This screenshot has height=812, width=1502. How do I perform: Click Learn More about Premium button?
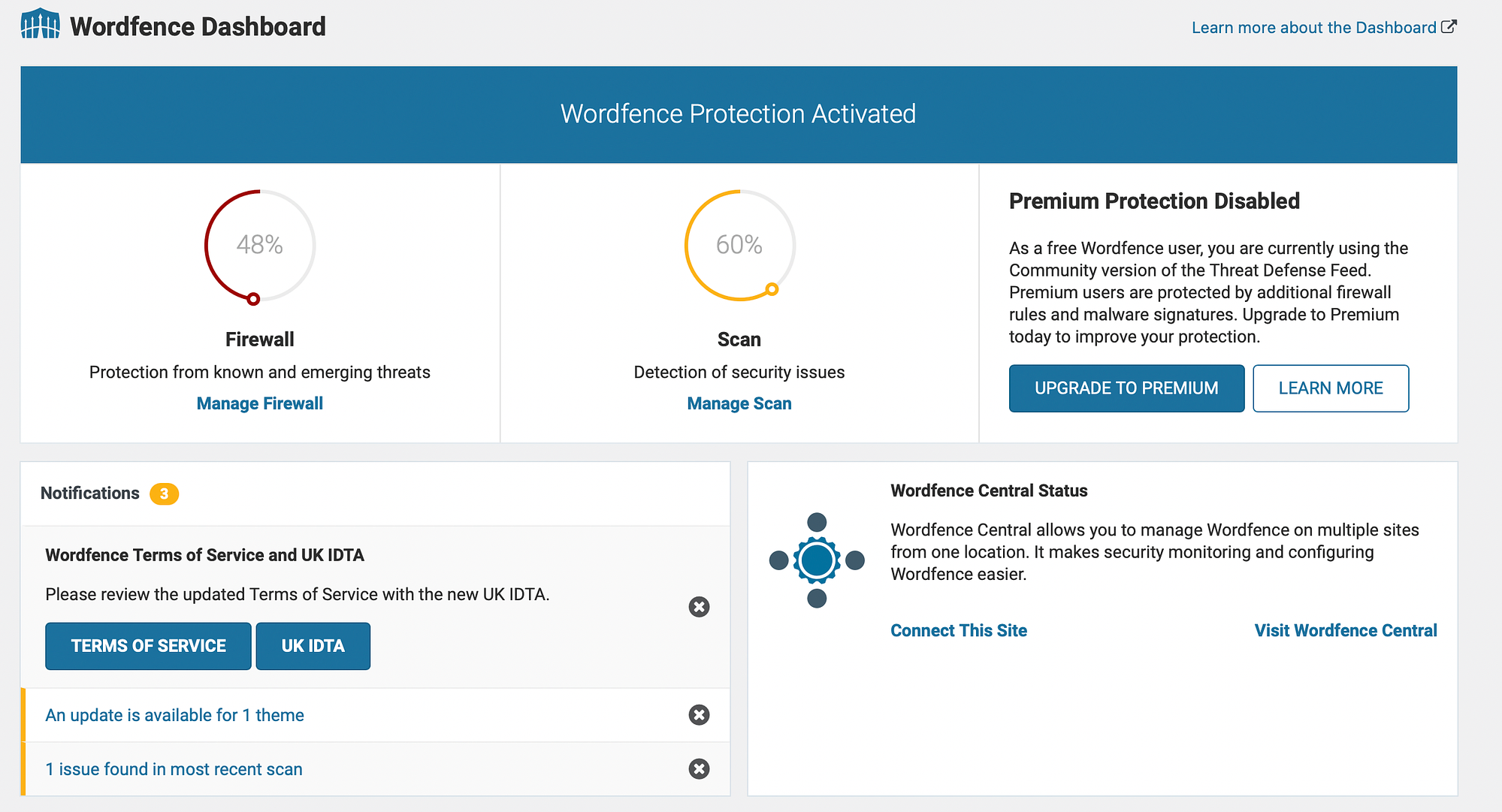pos(1331,388)
